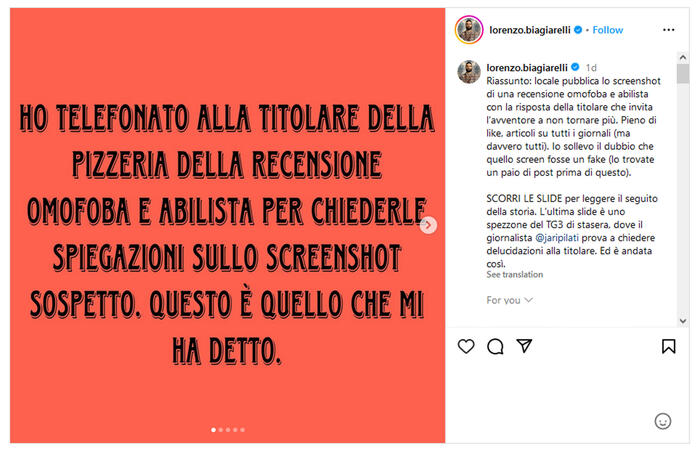Open comments with the speech bubble icon

pyautogui.click(x=495, y=346)
